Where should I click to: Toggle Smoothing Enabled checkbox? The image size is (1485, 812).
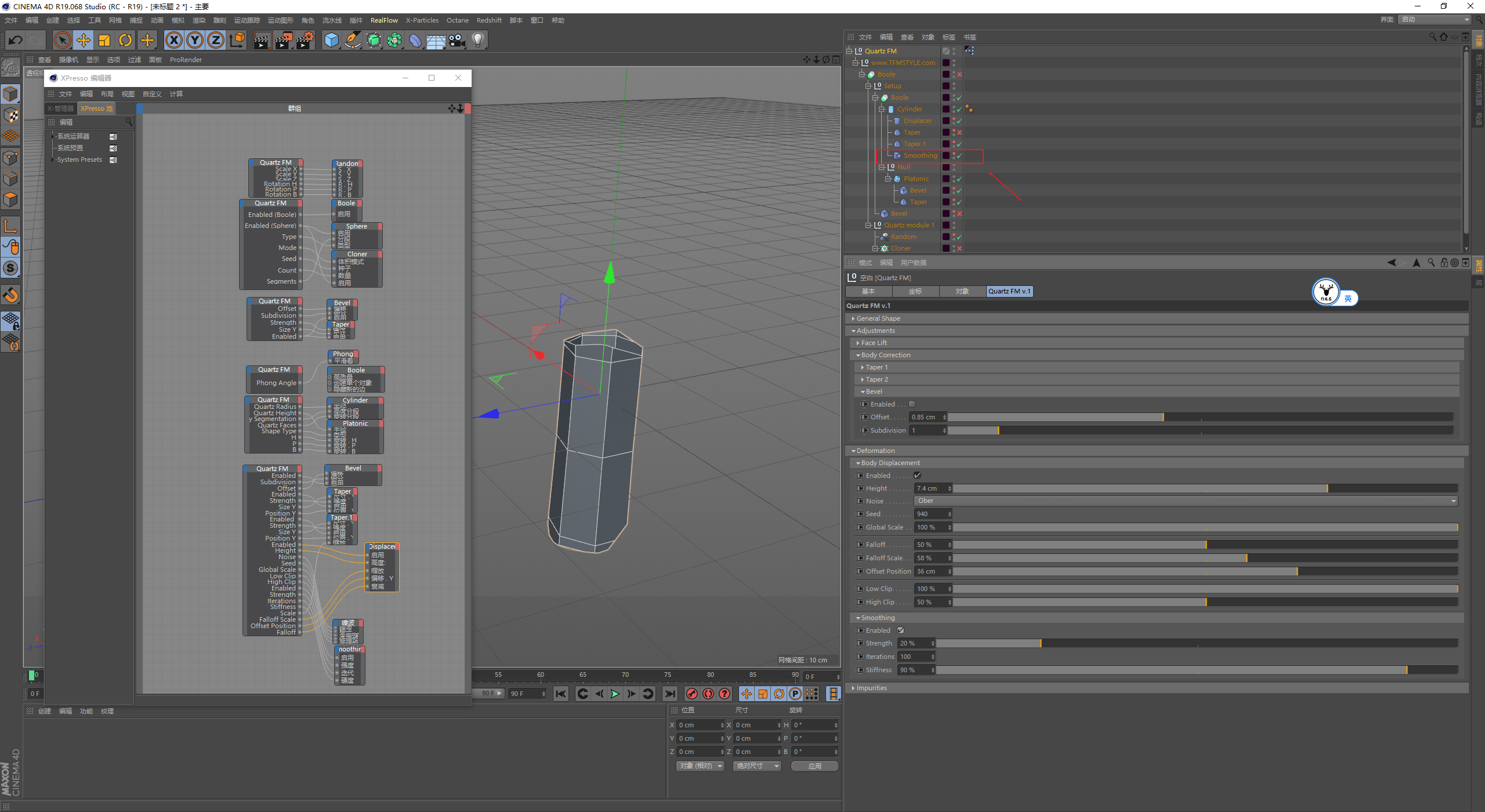click(900, 630)
